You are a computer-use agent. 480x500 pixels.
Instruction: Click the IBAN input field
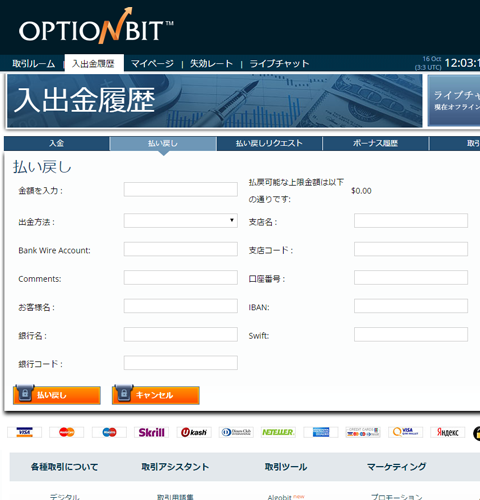pos(411,306)
